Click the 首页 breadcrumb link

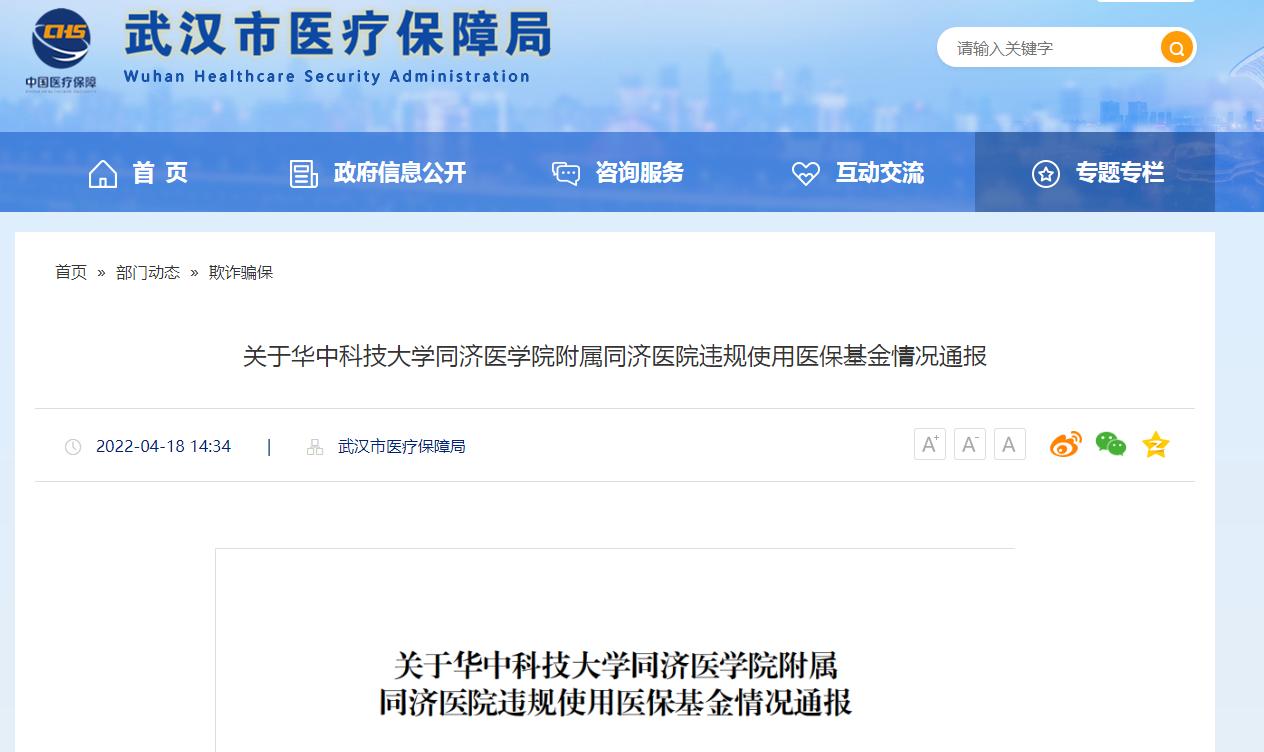[x=71, y=272]
